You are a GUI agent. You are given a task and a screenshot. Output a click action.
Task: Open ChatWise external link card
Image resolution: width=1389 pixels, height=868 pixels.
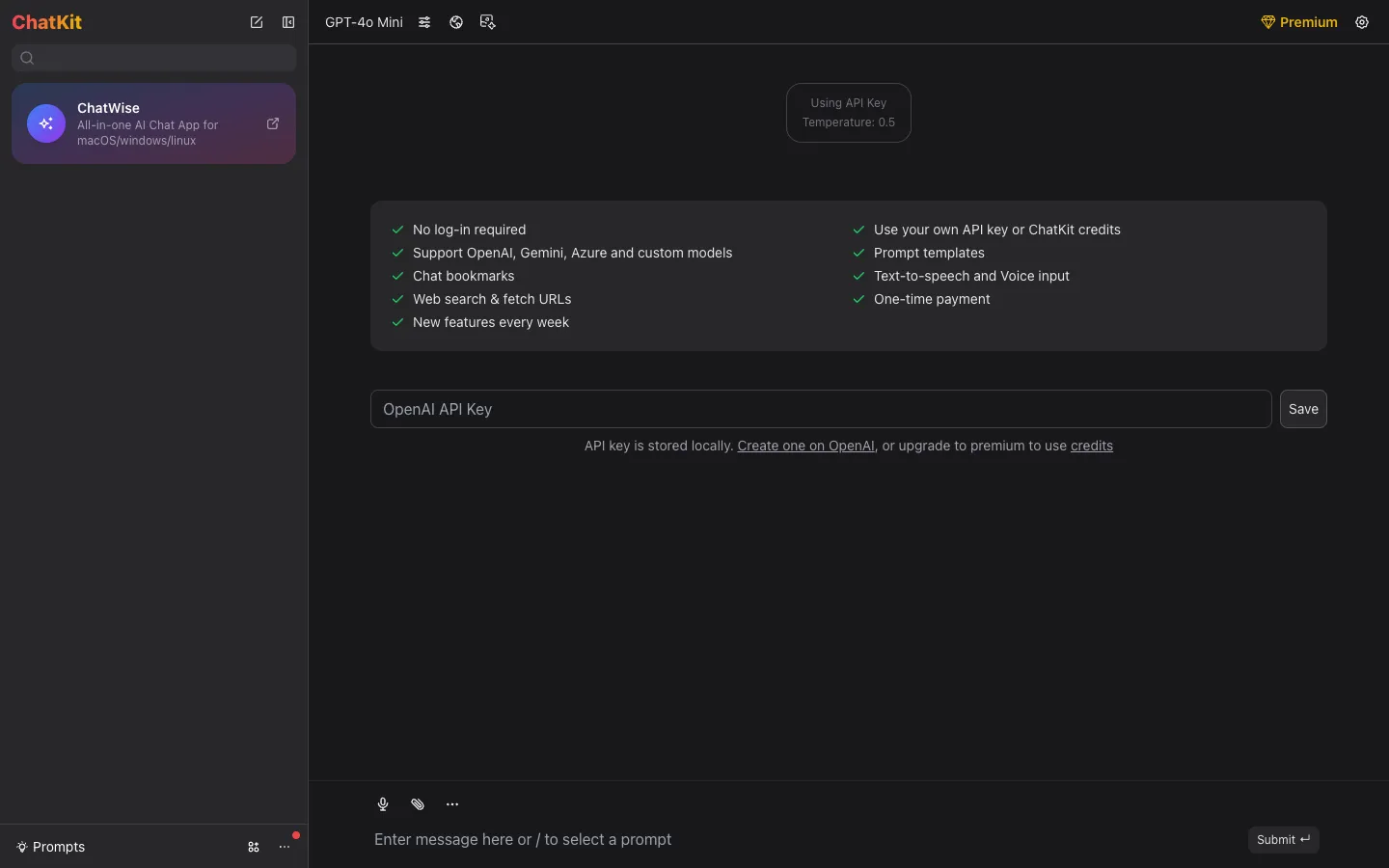tap(154, 123)
